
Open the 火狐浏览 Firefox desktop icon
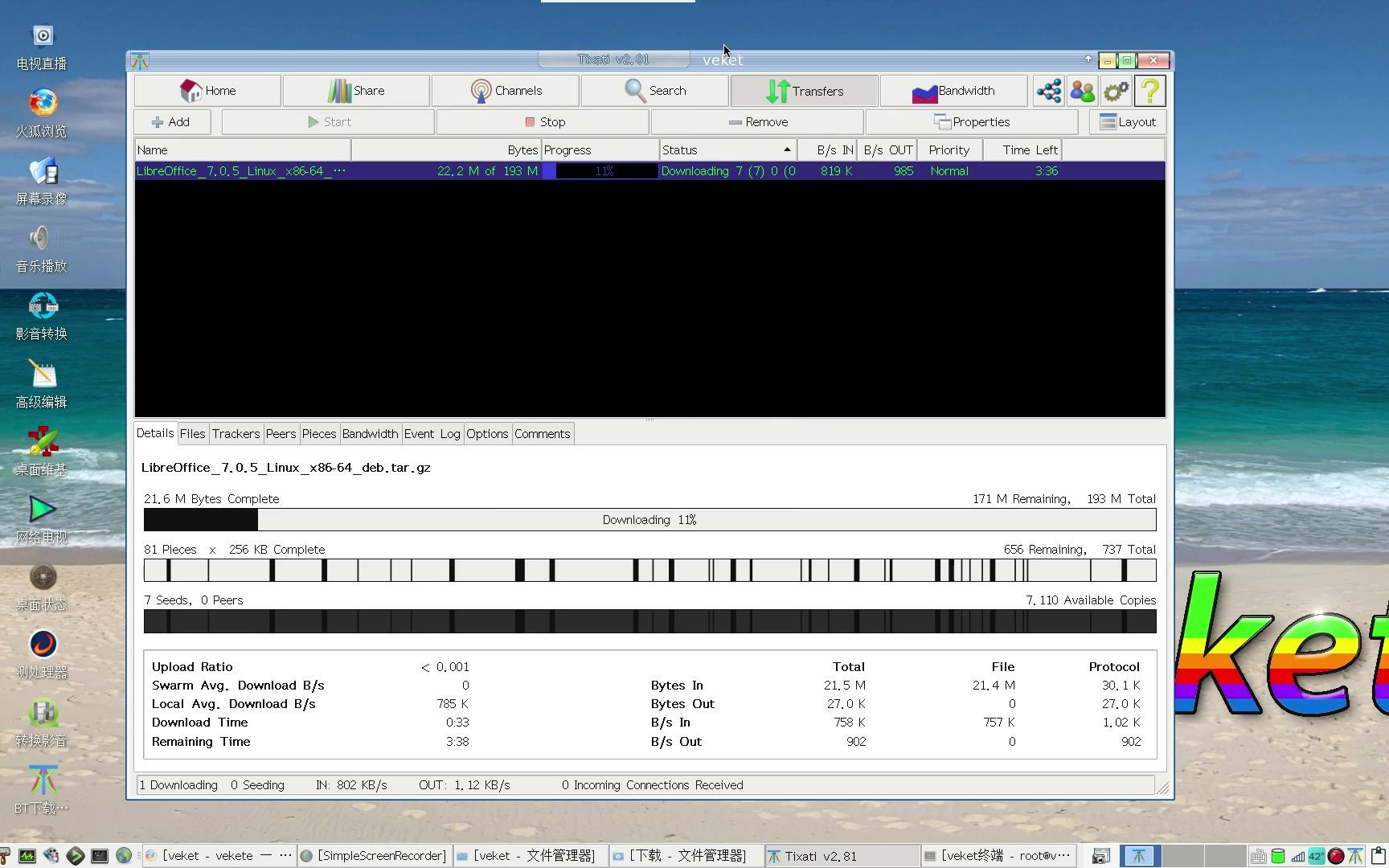42,115
